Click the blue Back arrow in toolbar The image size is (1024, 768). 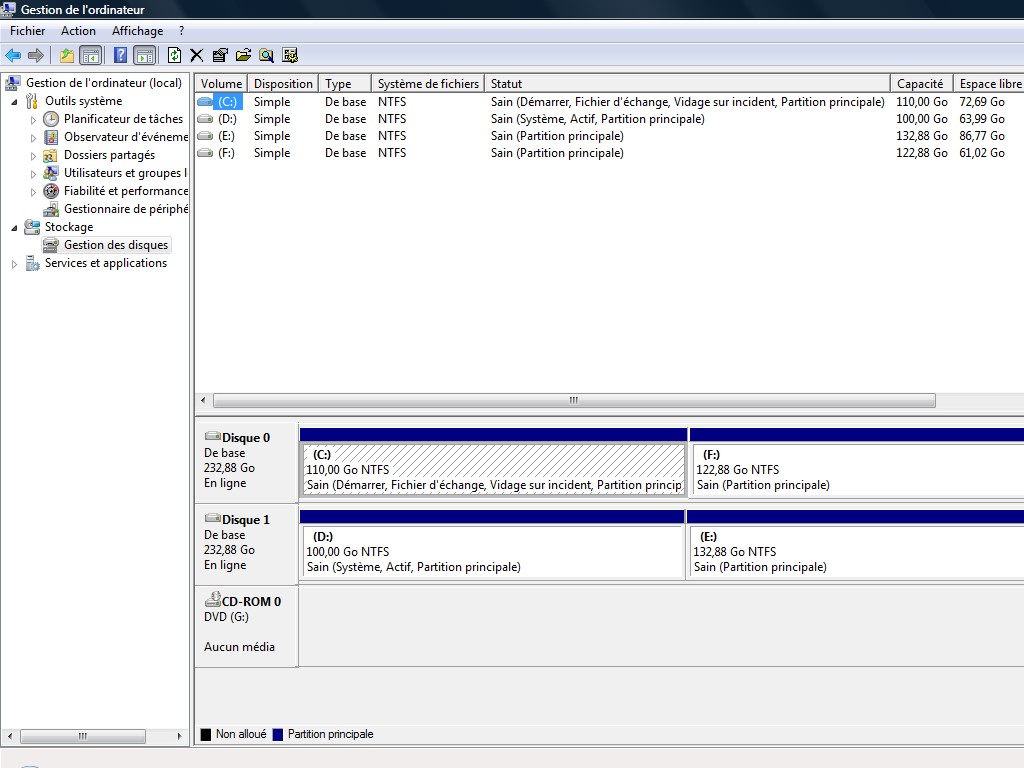coord(13,55)
